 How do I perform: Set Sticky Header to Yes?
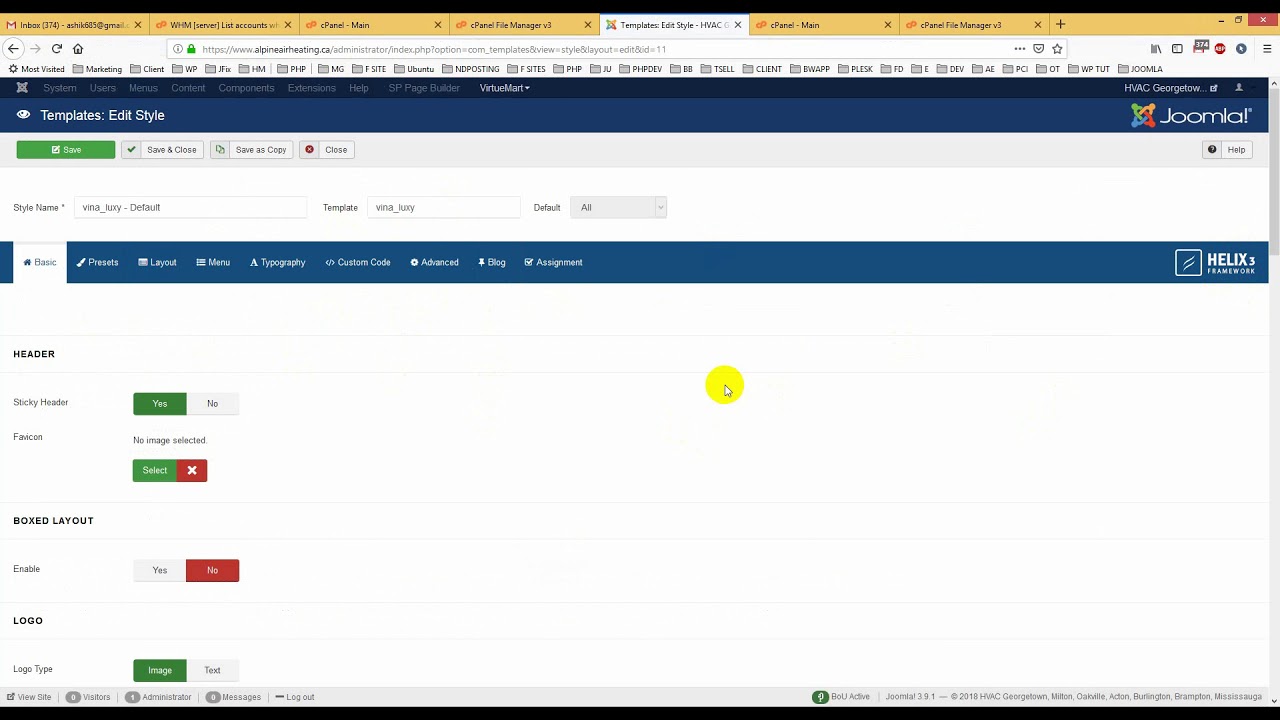pos(160,403)
